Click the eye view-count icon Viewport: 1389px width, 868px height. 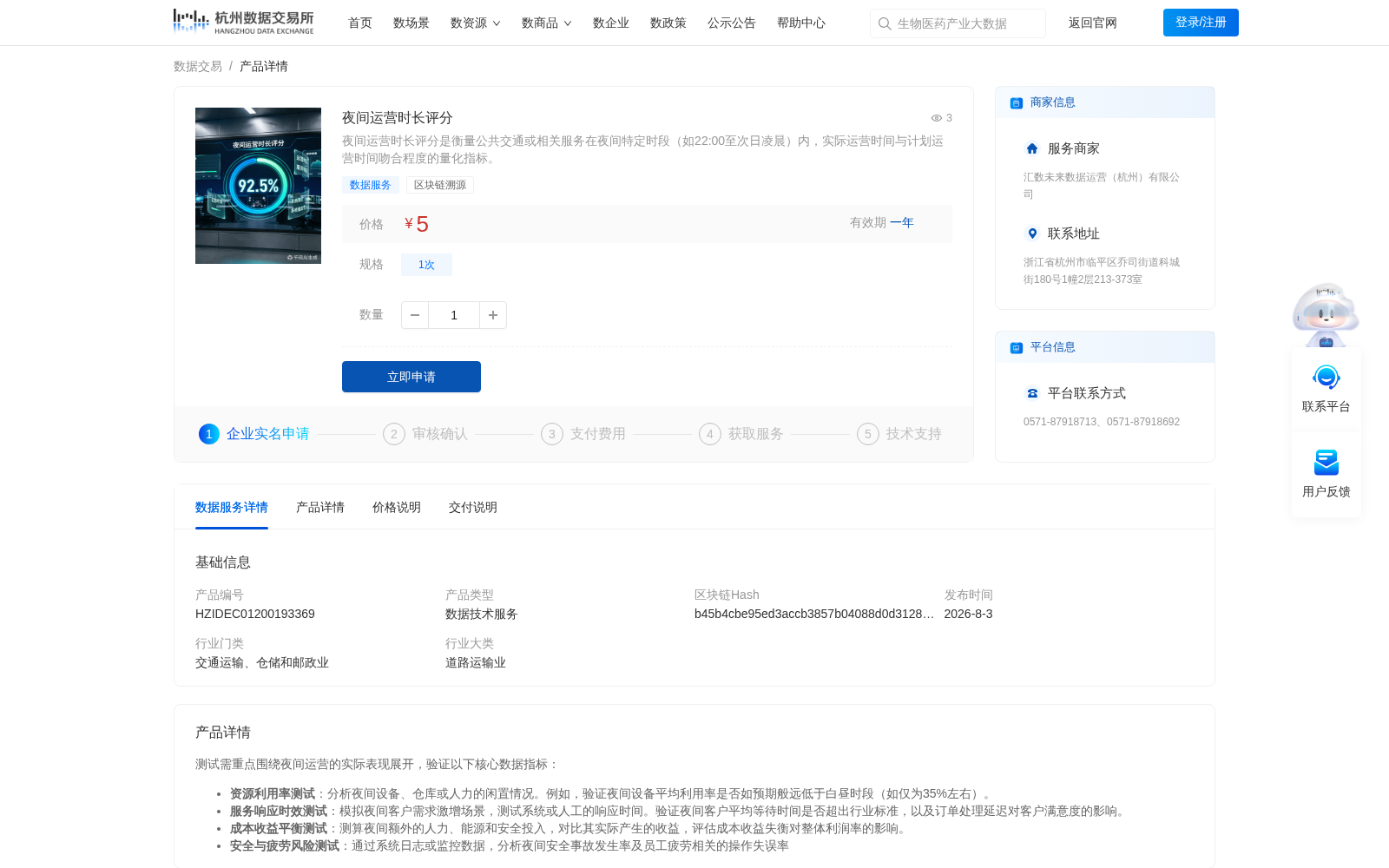[x=937, y=118]
